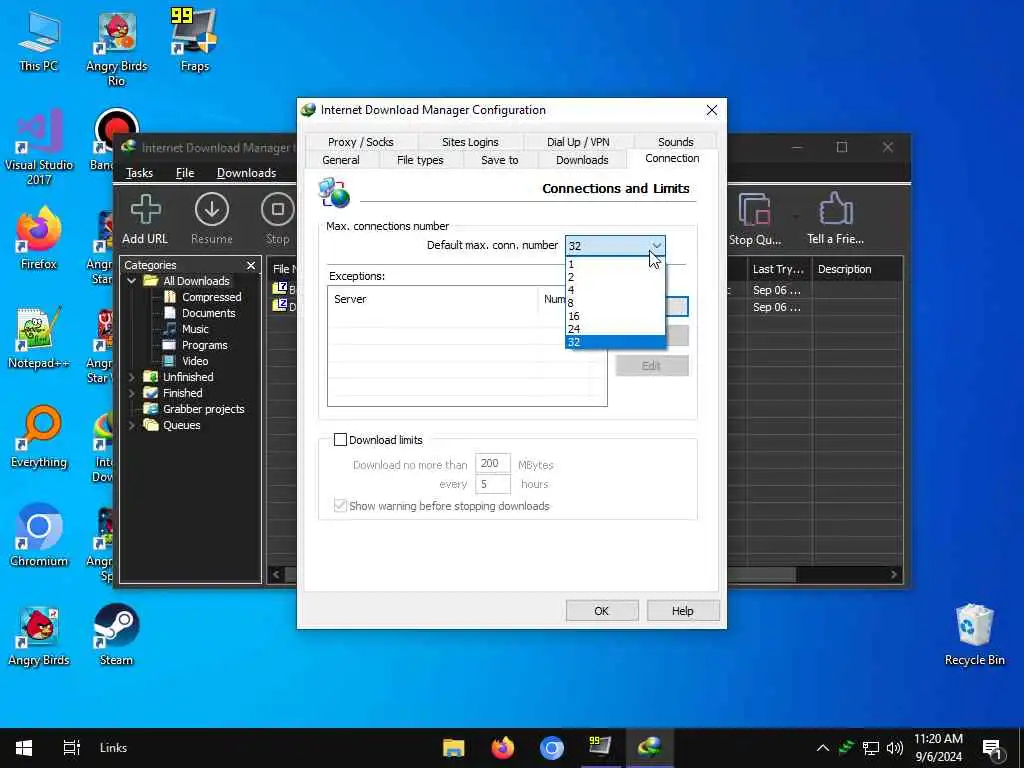Click the OK button
Viewport: 1024px width, 768px height.
pos(601,611)
